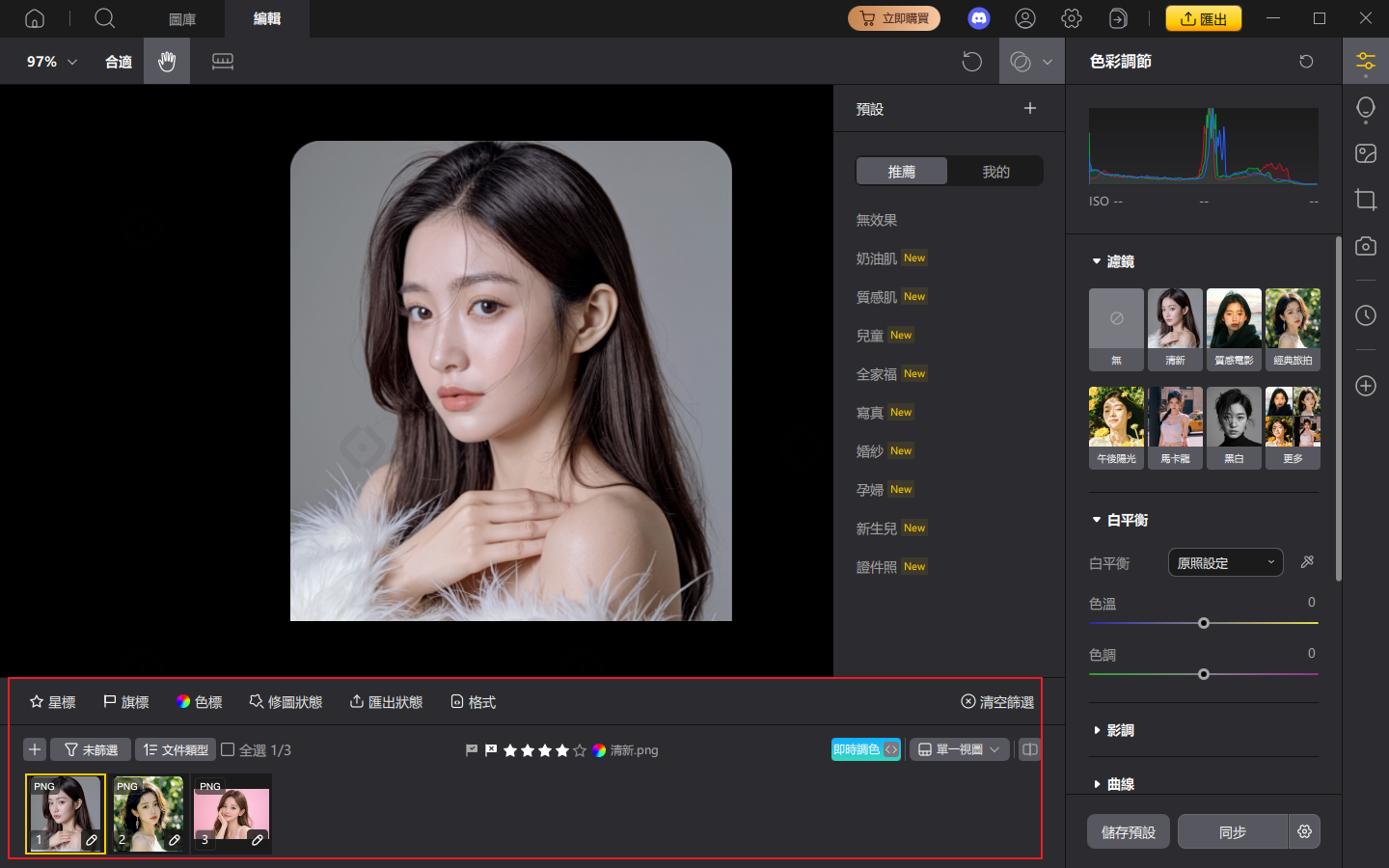Click the add preset plus icon

(1030, 108)
